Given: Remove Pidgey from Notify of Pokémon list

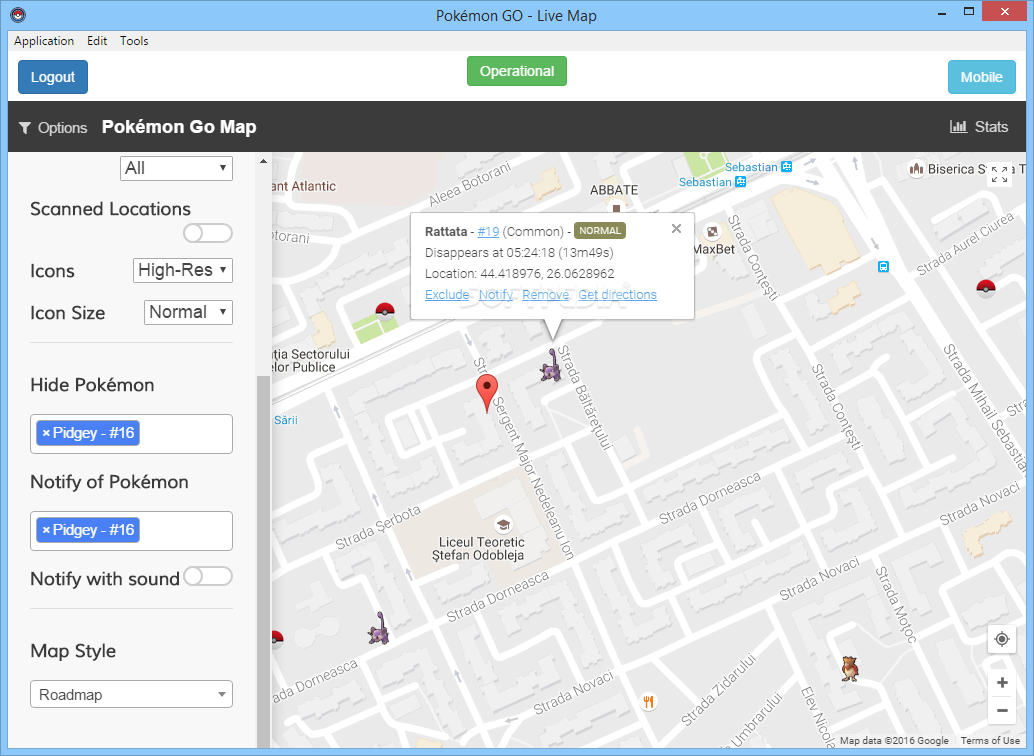Looking at the screenshot, I should coord(46,530).
